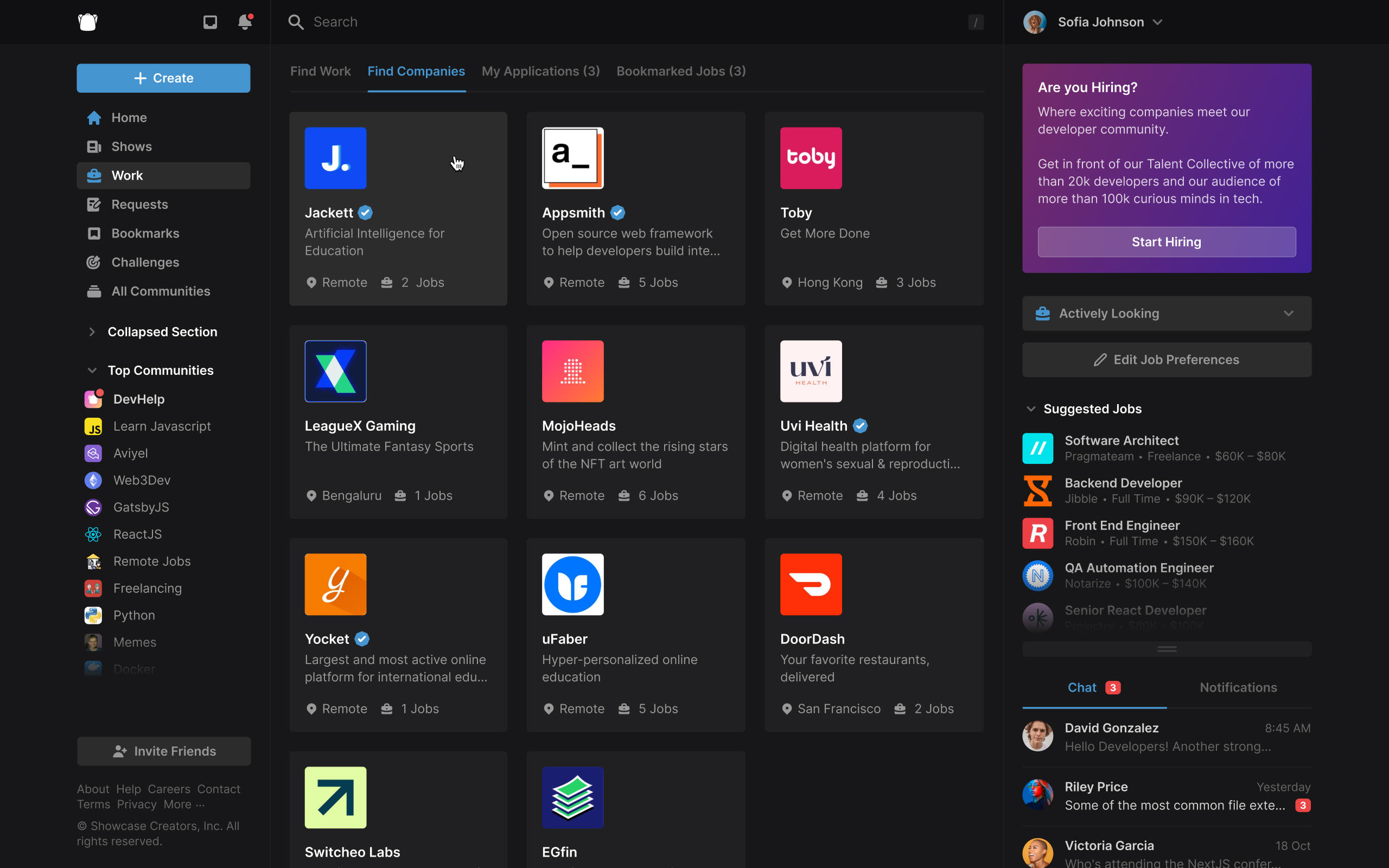Click the Switcheo Labs logo
Screen dimensions: 1389x868
click(335, 797)
